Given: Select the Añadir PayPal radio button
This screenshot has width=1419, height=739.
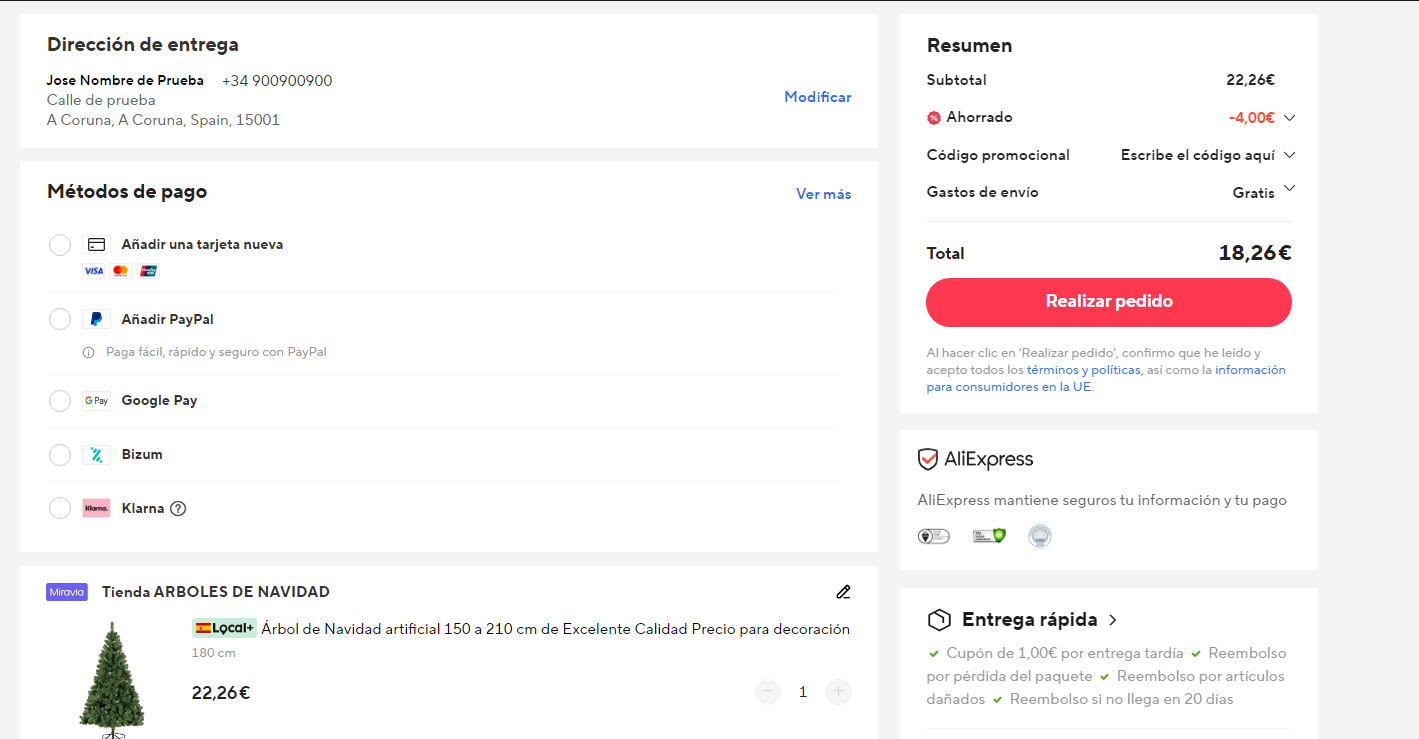Looking at the screenshot, I should tap(60, 319).
